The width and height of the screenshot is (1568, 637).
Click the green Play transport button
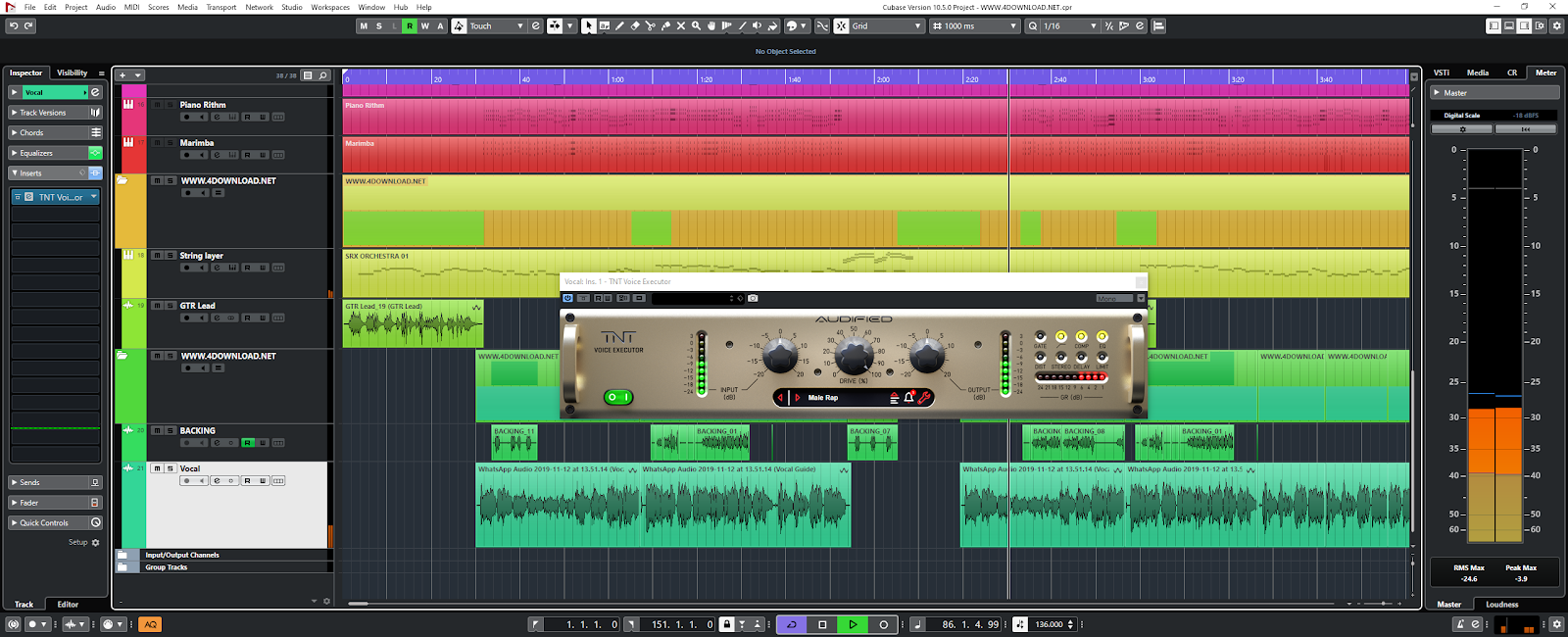(853, 624)
